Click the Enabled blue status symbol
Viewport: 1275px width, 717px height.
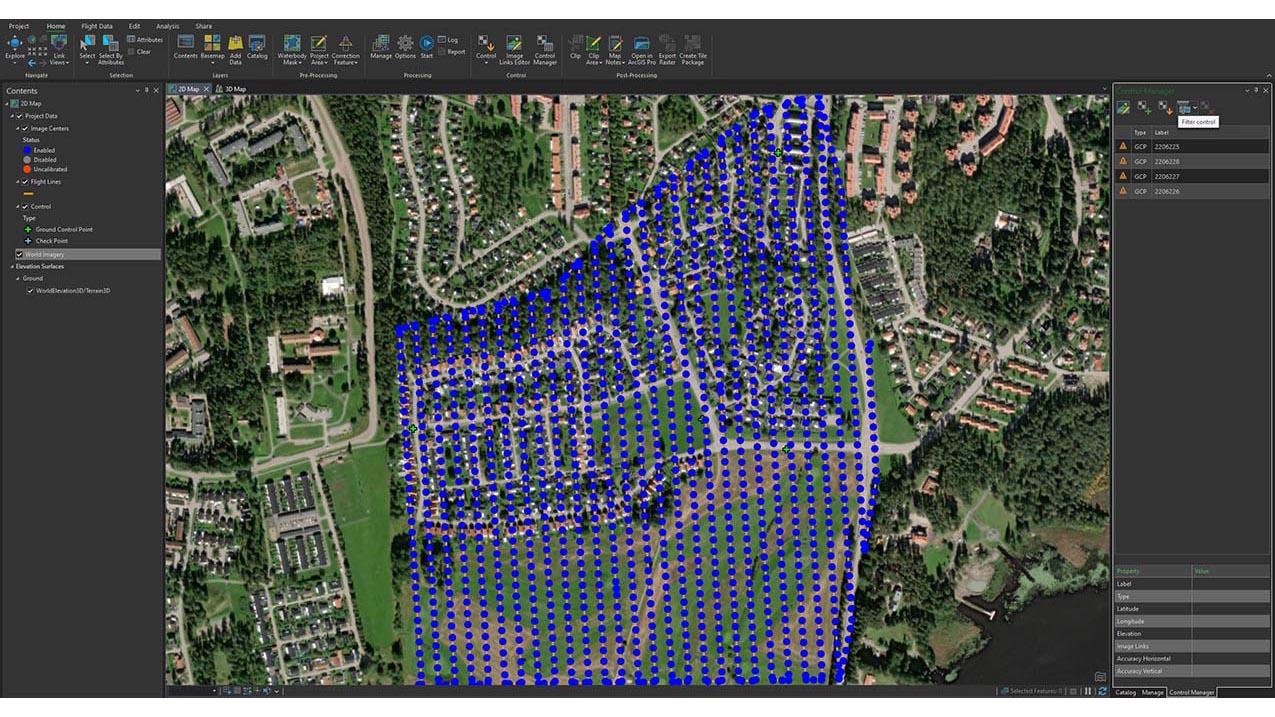pos(27,149)
